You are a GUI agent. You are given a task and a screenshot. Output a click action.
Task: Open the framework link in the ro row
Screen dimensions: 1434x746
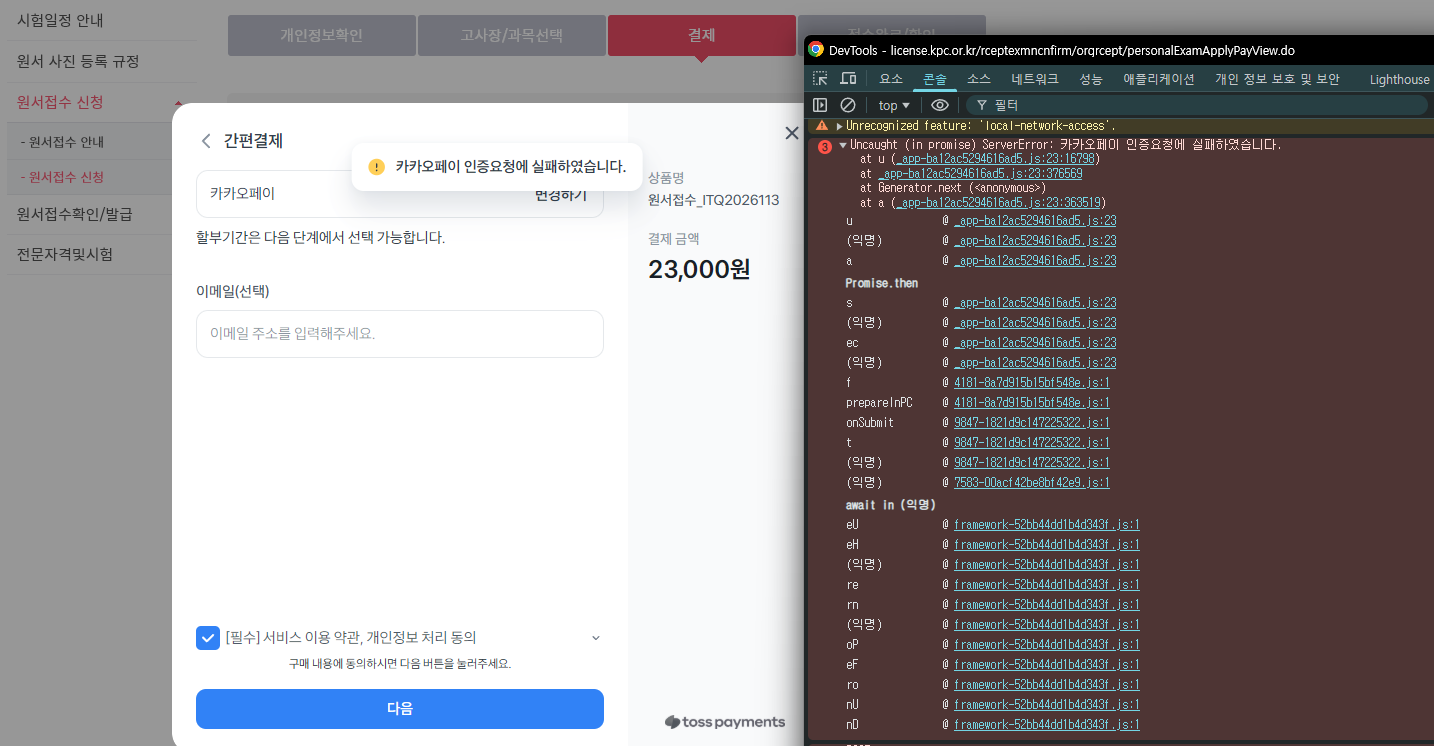pyautogui.click(x=1047, y=684)
